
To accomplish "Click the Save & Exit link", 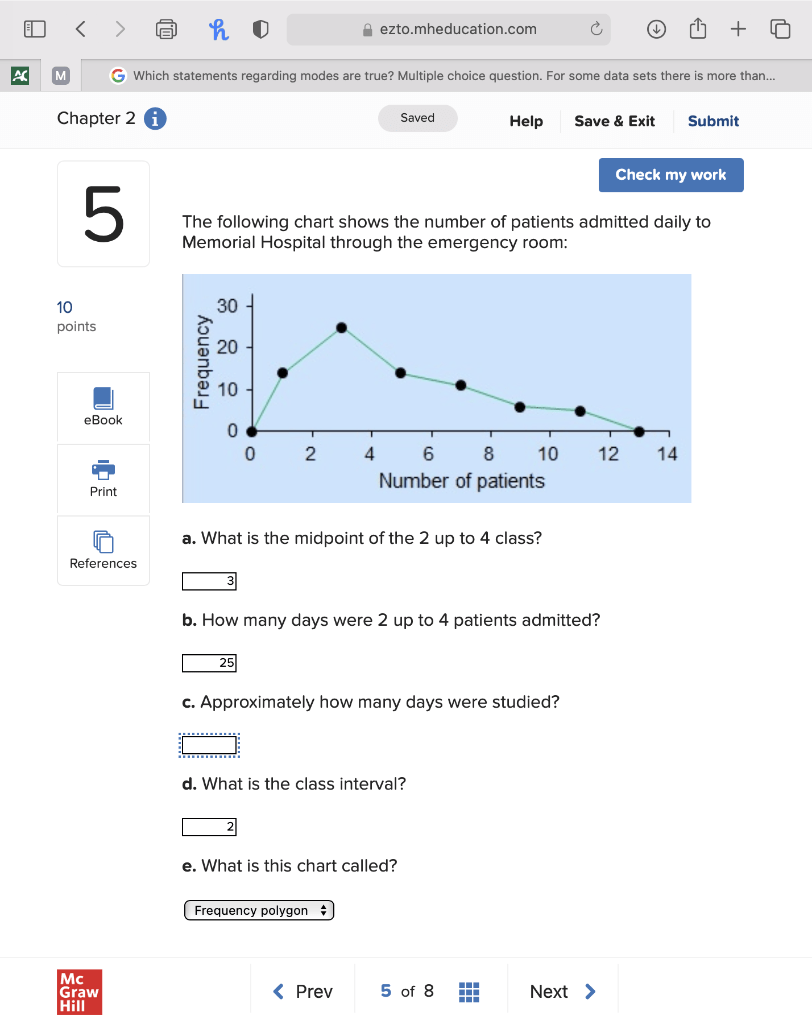I will (614, 121).
